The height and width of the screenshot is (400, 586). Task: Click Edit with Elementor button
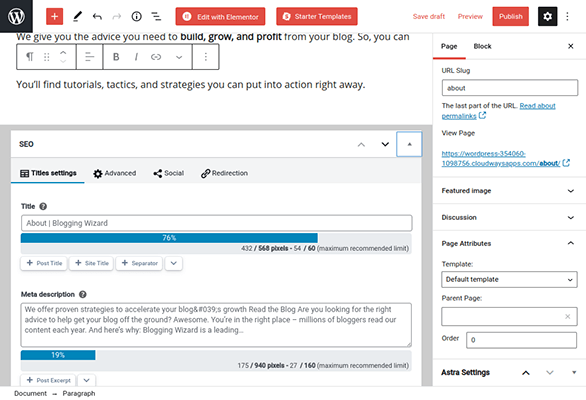[220, 16]
